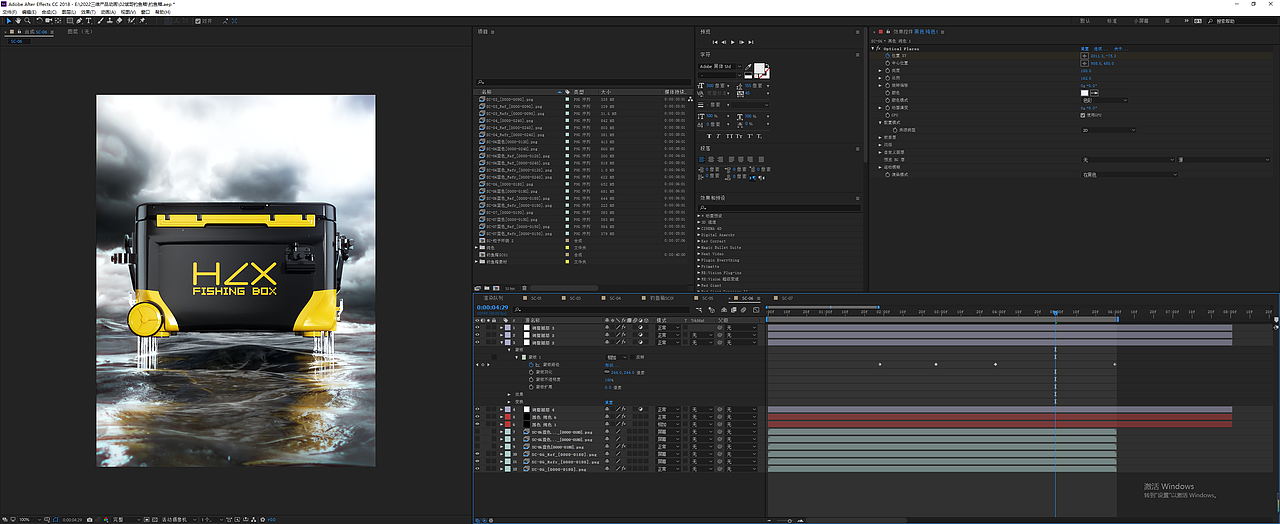Hide timeline layer 1 with eye toggle

click(477, 327)
